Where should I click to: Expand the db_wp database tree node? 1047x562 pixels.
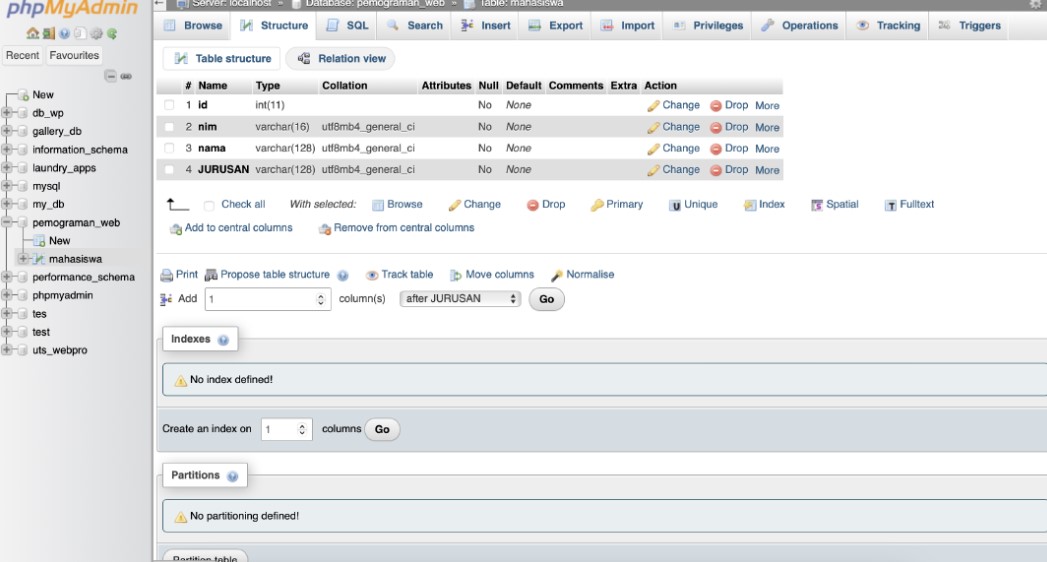click(x=8, y=113)
